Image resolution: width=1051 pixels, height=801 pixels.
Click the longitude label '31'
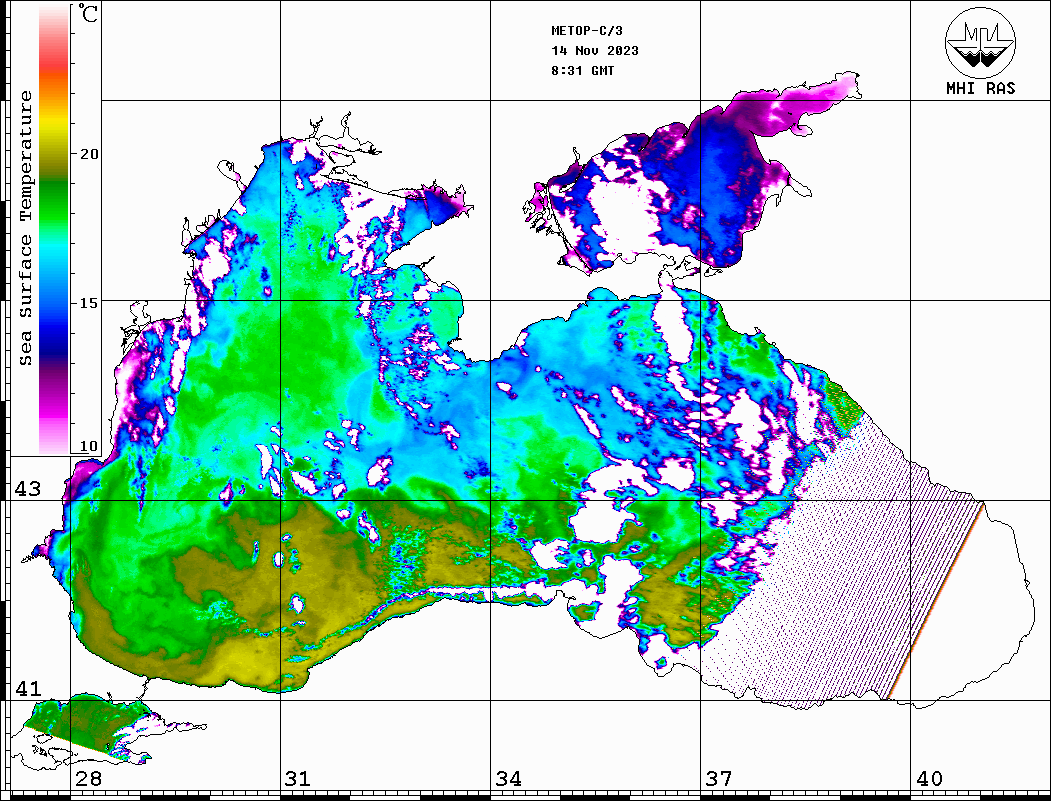click(x=298, y=778)
